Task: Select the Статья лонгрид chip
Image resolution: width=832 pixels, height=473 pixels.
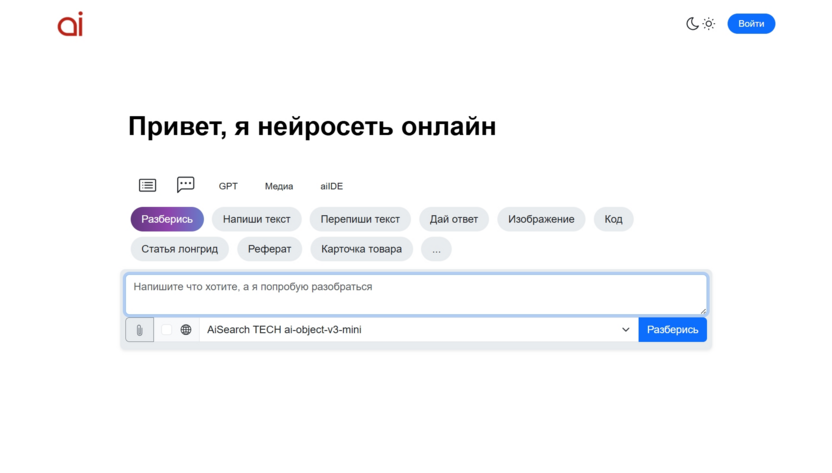Action: 179,249
